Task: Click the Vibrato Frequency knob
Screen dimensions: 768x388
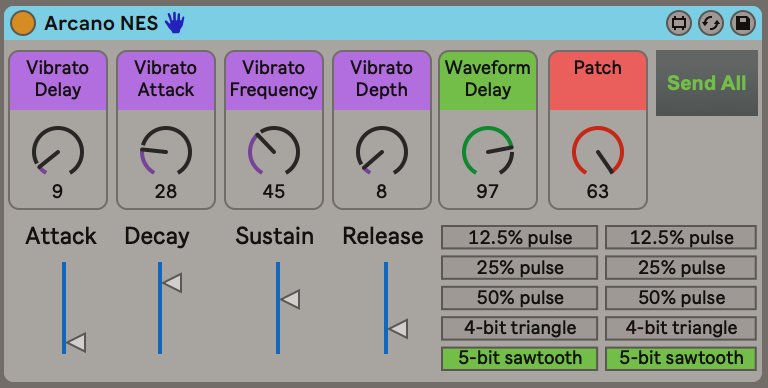Action: click(273, 151)
